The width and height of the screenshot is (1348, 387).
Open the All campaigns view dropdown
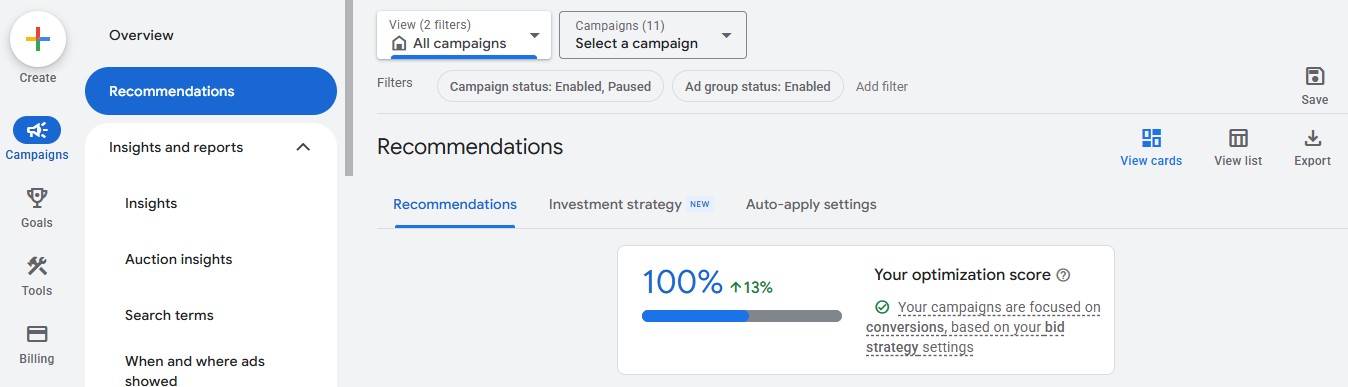(x=464, y=35)
